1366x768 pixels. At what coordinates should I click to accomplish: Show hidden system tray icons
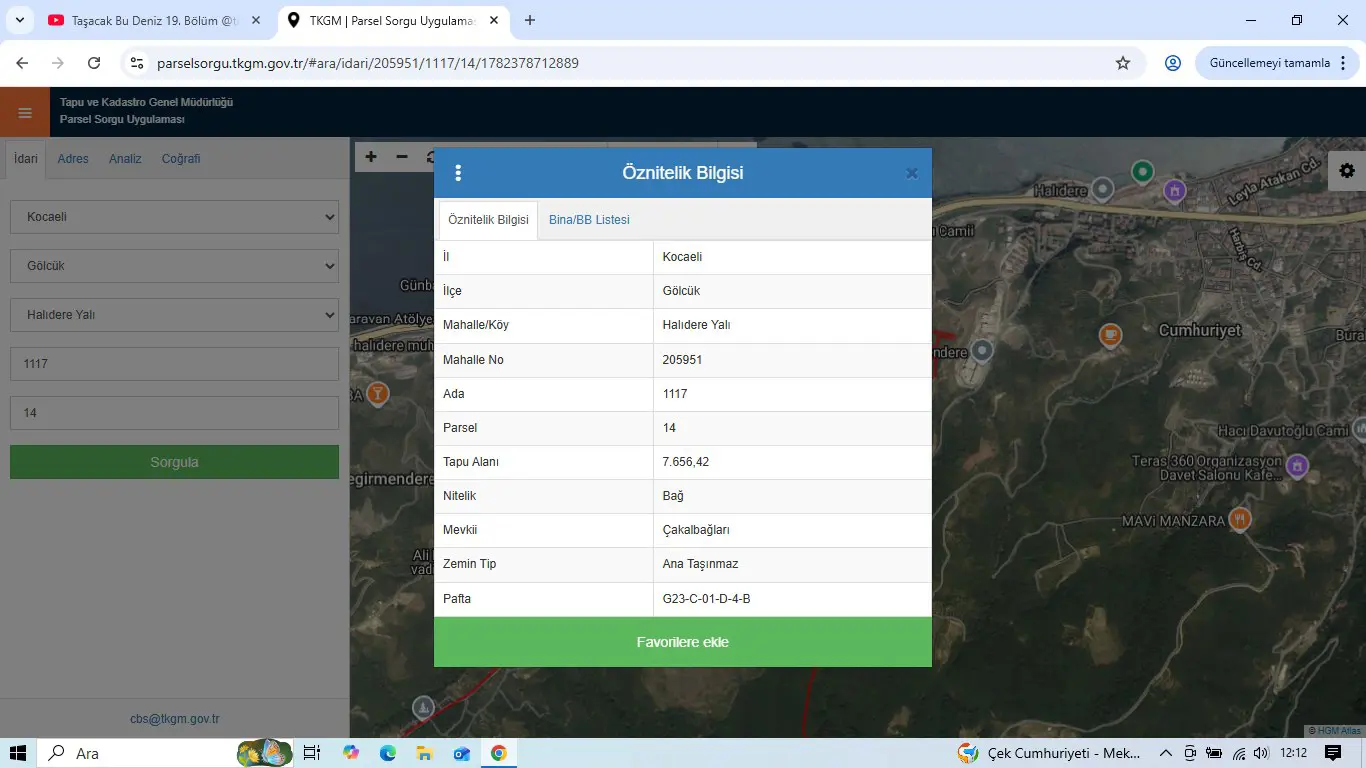pyautogui.click(x=1165, y=753)
